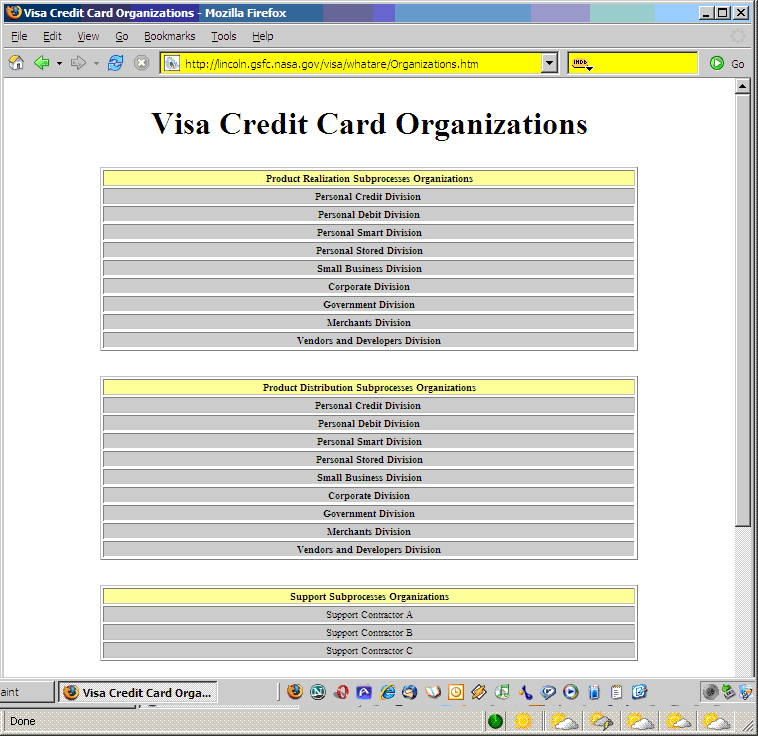Click the scrollbar up arrow
758x736 pixels.
(x=743, y=87)
